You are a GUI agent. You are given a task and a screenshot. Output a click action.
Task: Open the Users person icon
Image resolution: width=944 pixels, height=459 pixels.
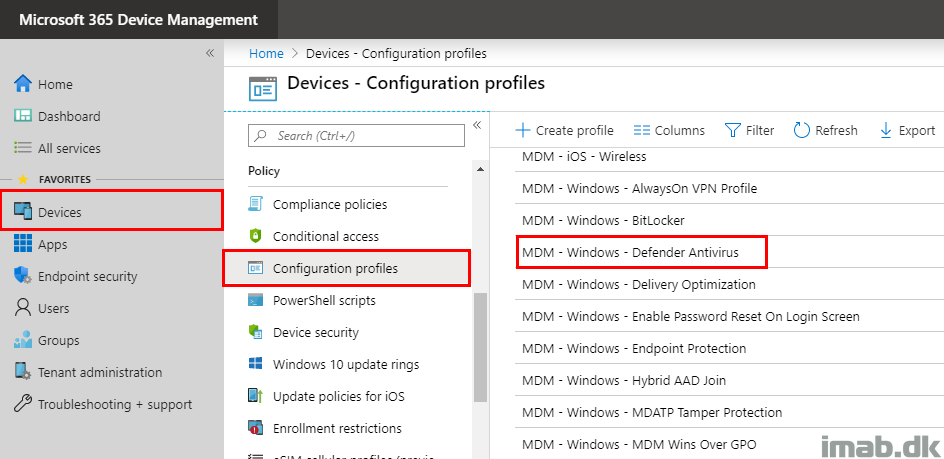(22, 308)
